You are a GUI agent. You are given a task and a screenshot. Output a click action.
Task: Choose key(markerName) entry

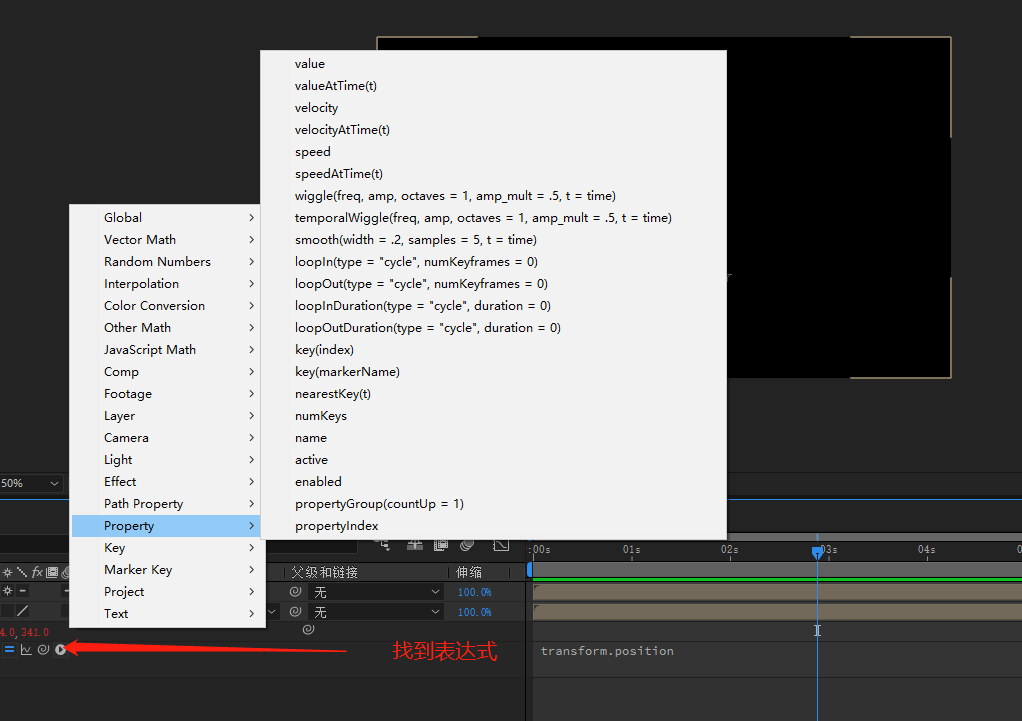tap(493, 372)
